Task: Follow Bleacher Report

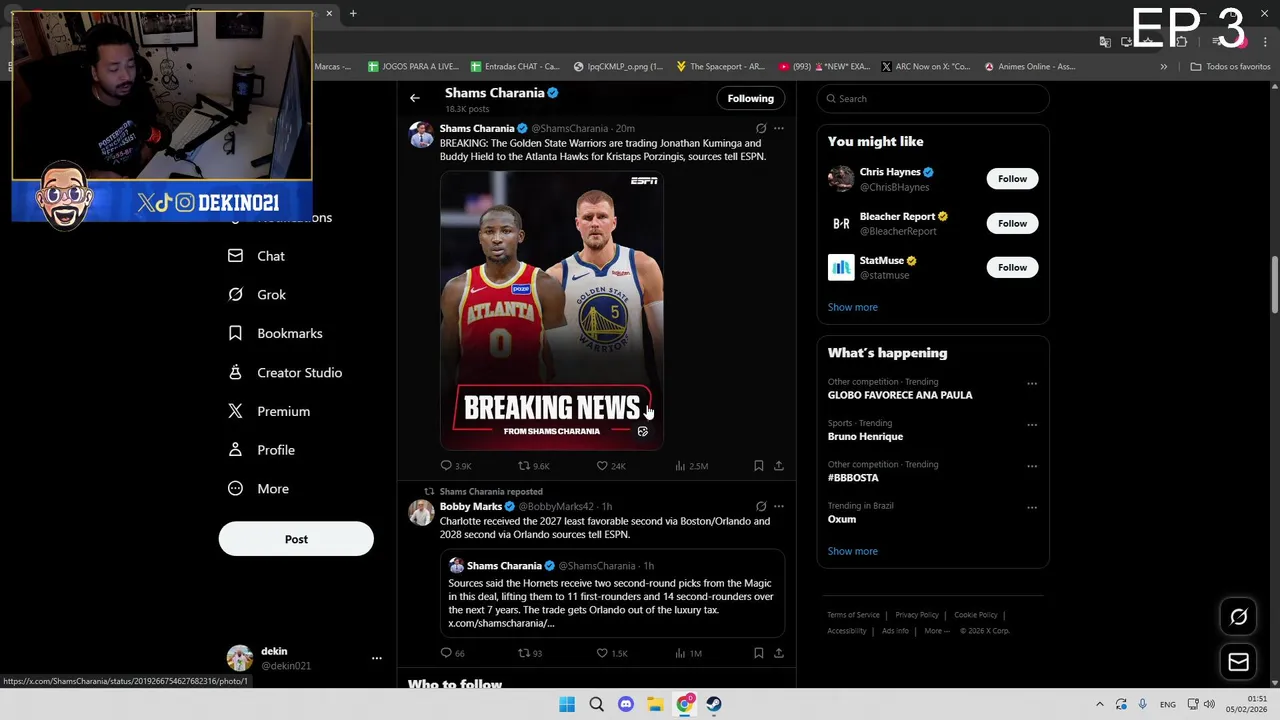Action: tap(1012, 223)
